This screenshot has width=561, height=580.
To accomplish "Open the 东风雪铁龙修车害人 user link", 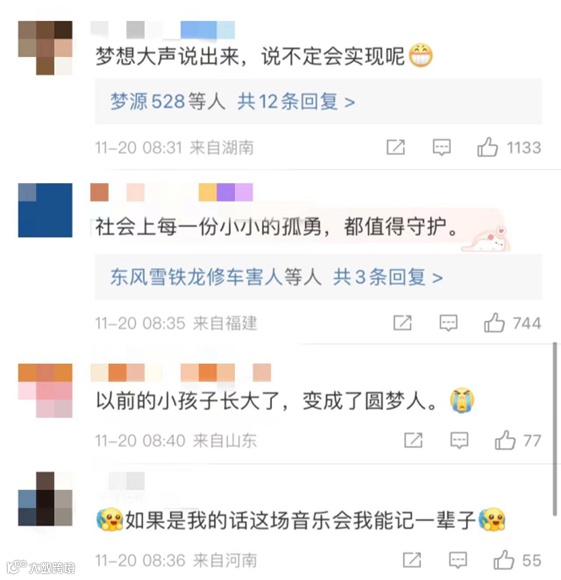I will pos(197,277).
